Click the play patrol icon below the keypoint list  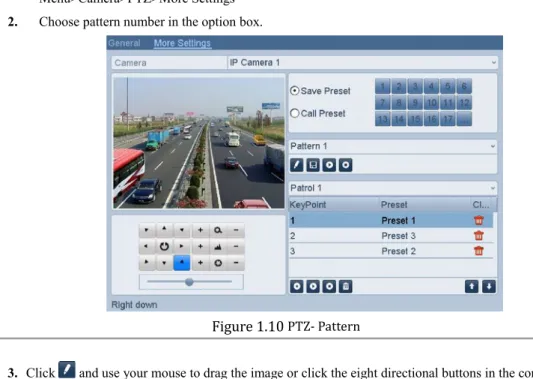click(313, 287)
